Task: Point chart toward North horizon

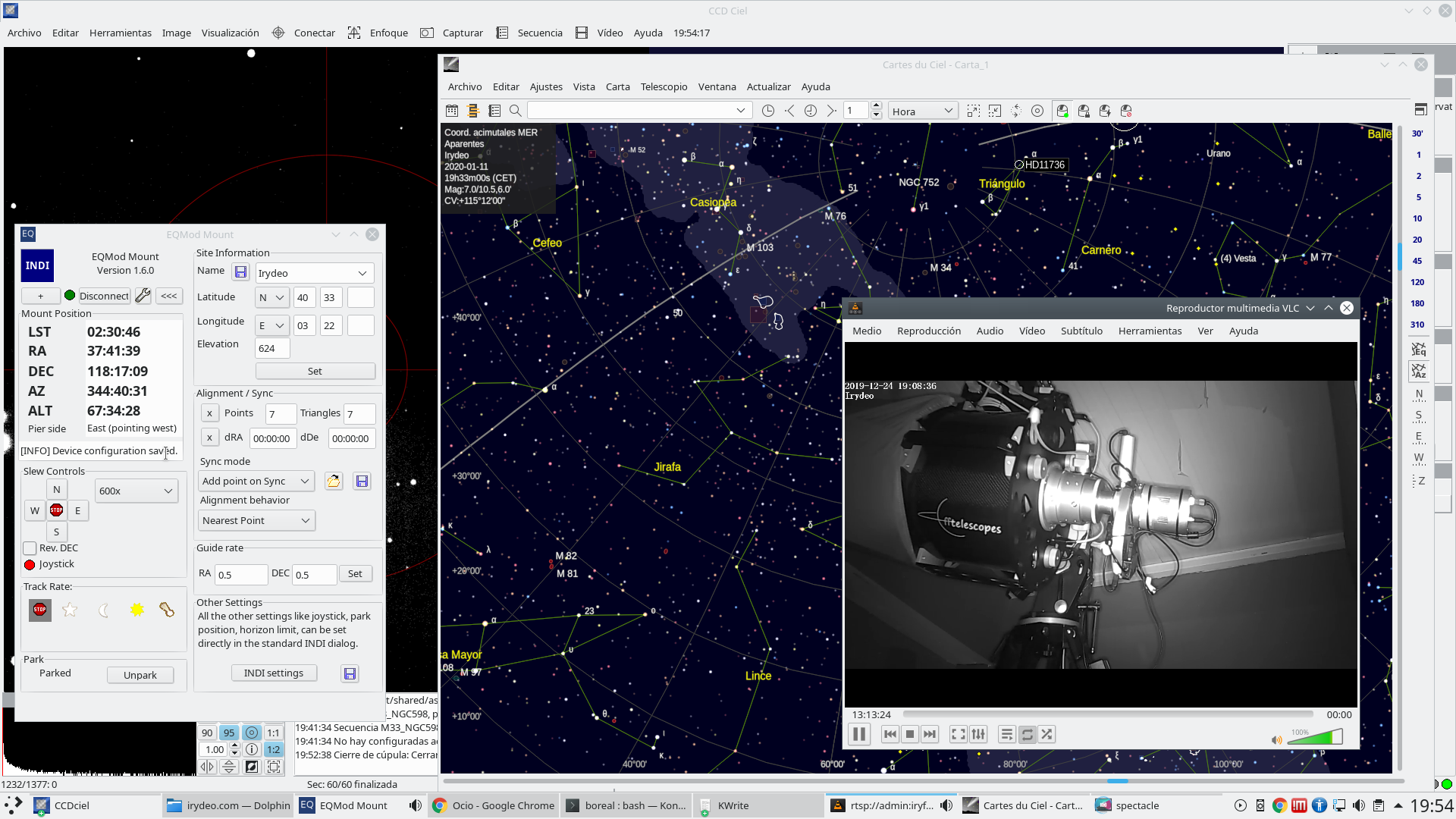Action: click(1419, 394)
